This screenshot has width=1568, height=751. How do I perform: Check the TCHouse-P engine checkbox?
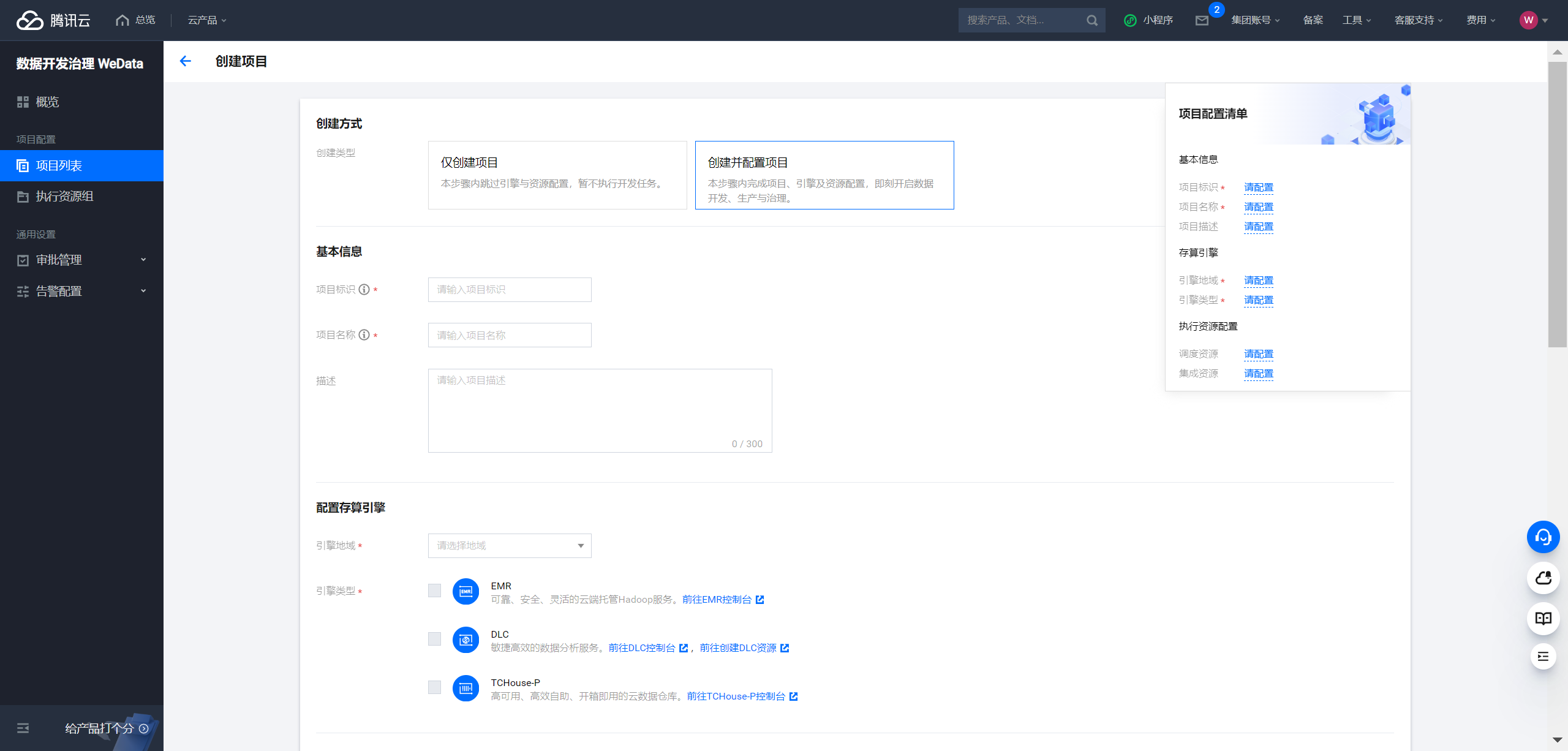coord(434,687)
